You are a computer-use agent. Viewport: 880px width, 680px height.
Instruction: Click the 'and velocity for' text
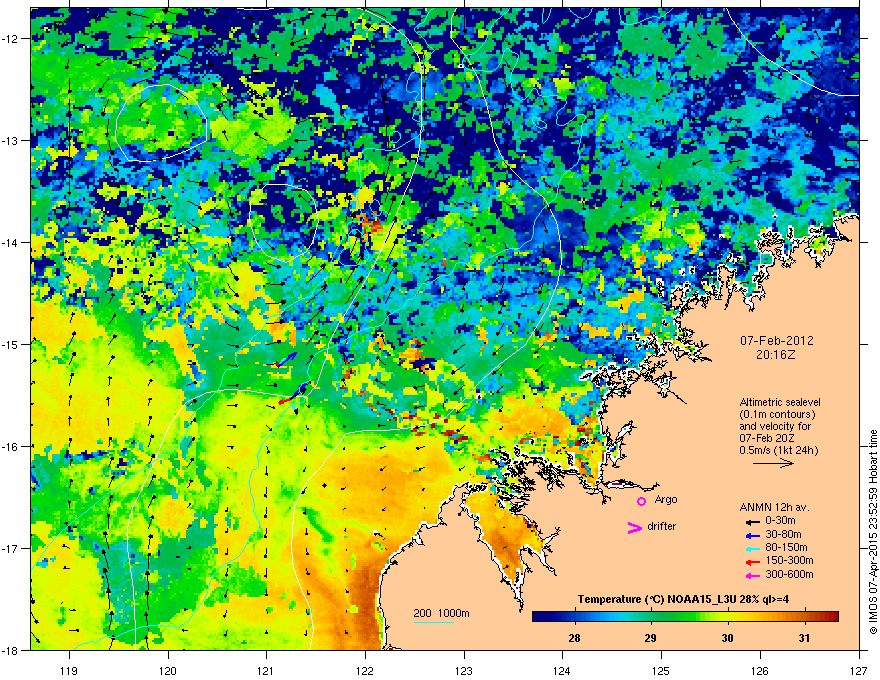pos(775,426)
